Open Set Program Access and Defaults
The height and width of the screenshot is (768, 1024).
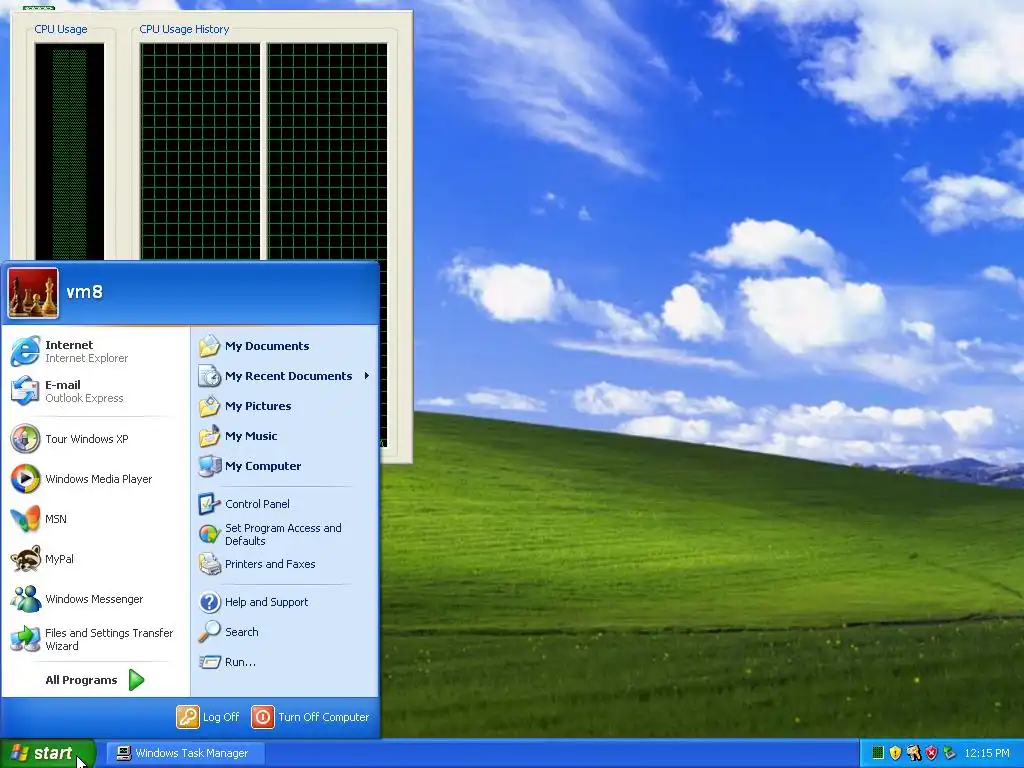(285, 534)
